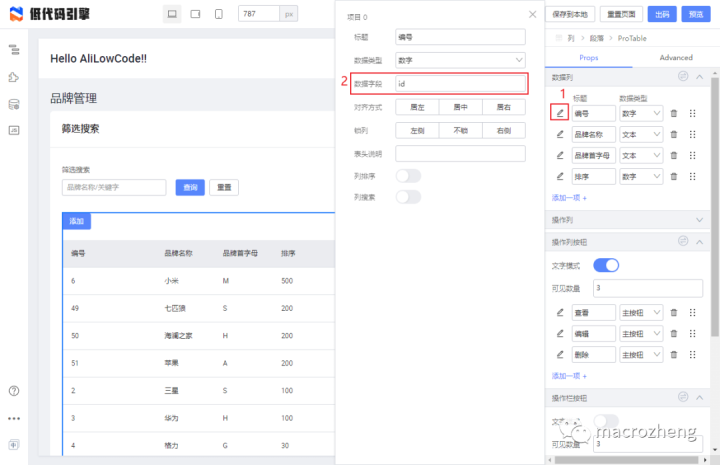The height and width of the screenshot is (465, 720).
Task: Open data type dropdown for 品牌首字母 row
Action: (x=641, y=156)
